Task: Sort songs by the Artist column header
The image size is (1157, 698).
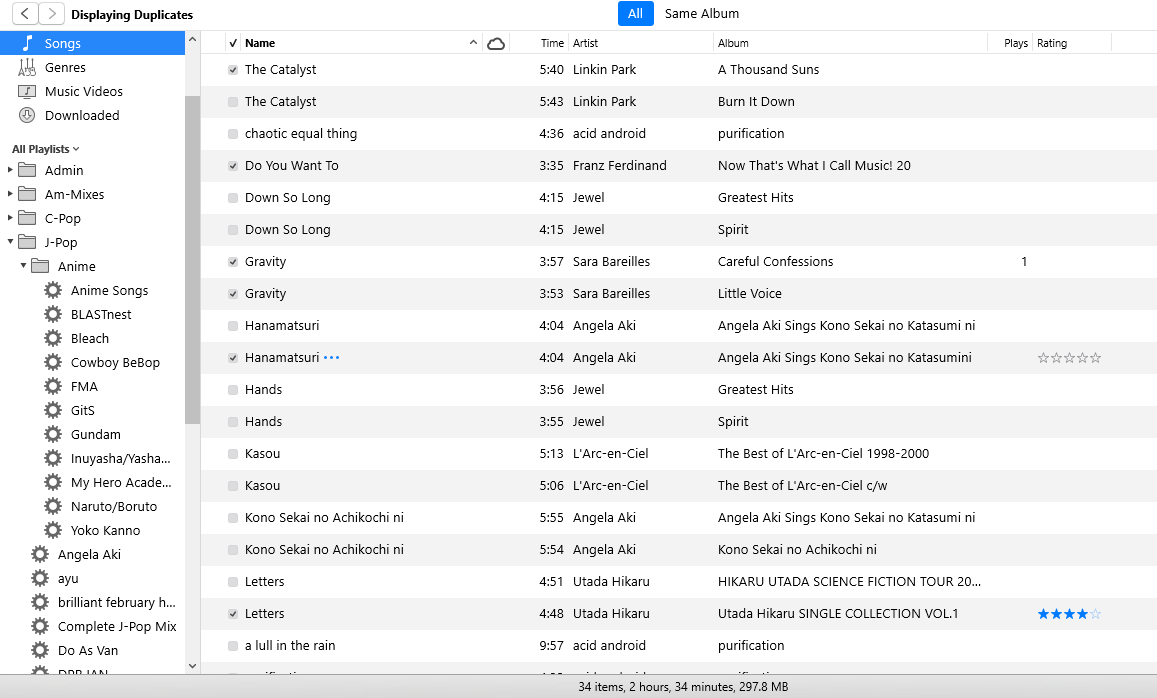Action: (x=585, y=43)
